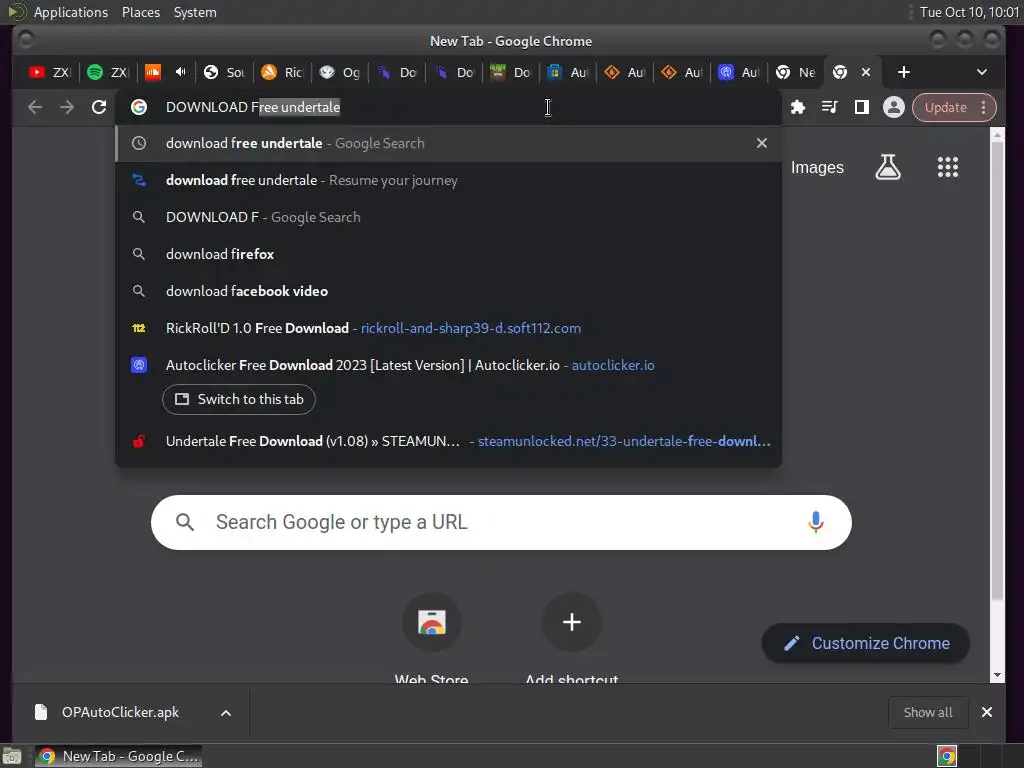Viewport: 1024px width, 768px height.
Task: Pick 'download firefox' suggestion
Action: pyautogui.click(x=448, y=254)
